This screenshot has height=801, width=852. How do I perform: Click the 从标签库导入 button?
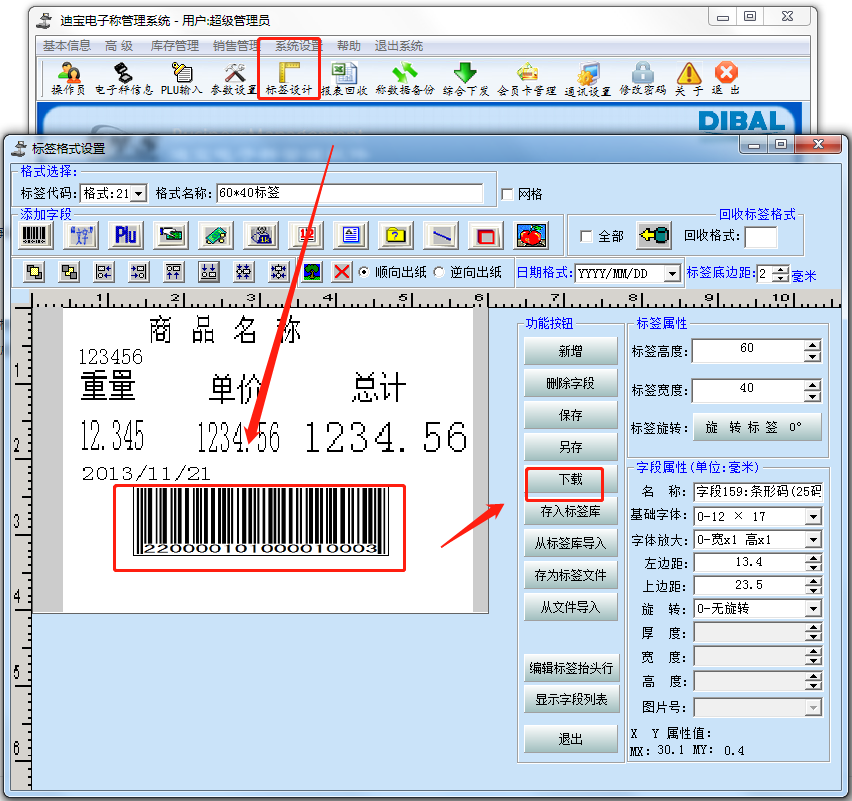(571, 543)
